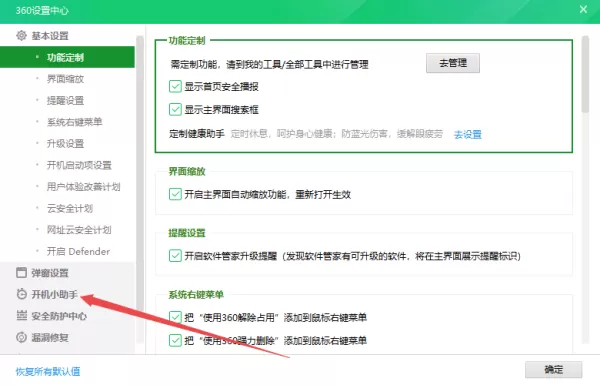Toggle 使用360解除占用 right-click menu checkbox
The height and width of the screenshot is (385, 600).
[175, 317]
